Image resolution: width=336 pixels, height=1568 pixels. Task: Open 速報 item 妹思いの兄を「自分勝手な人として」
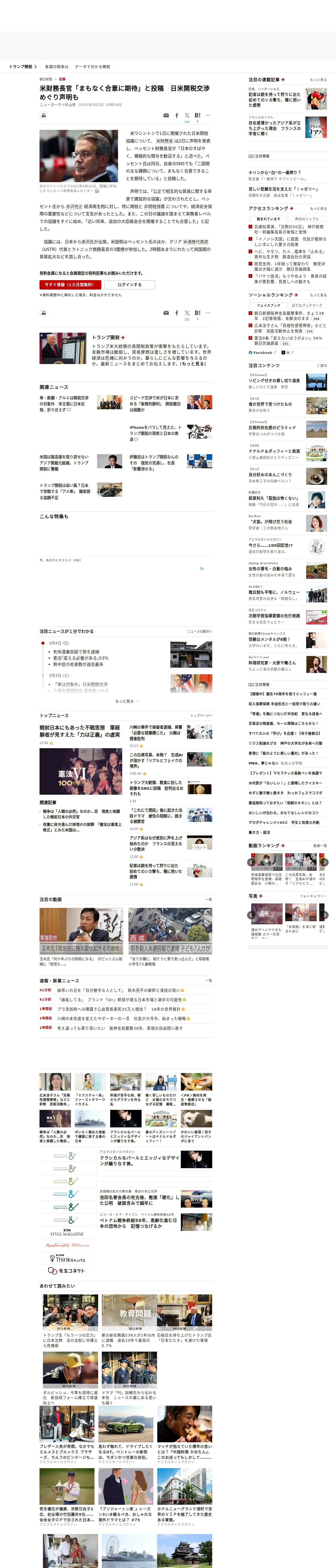pyautogui.click(x=118, y=990)
